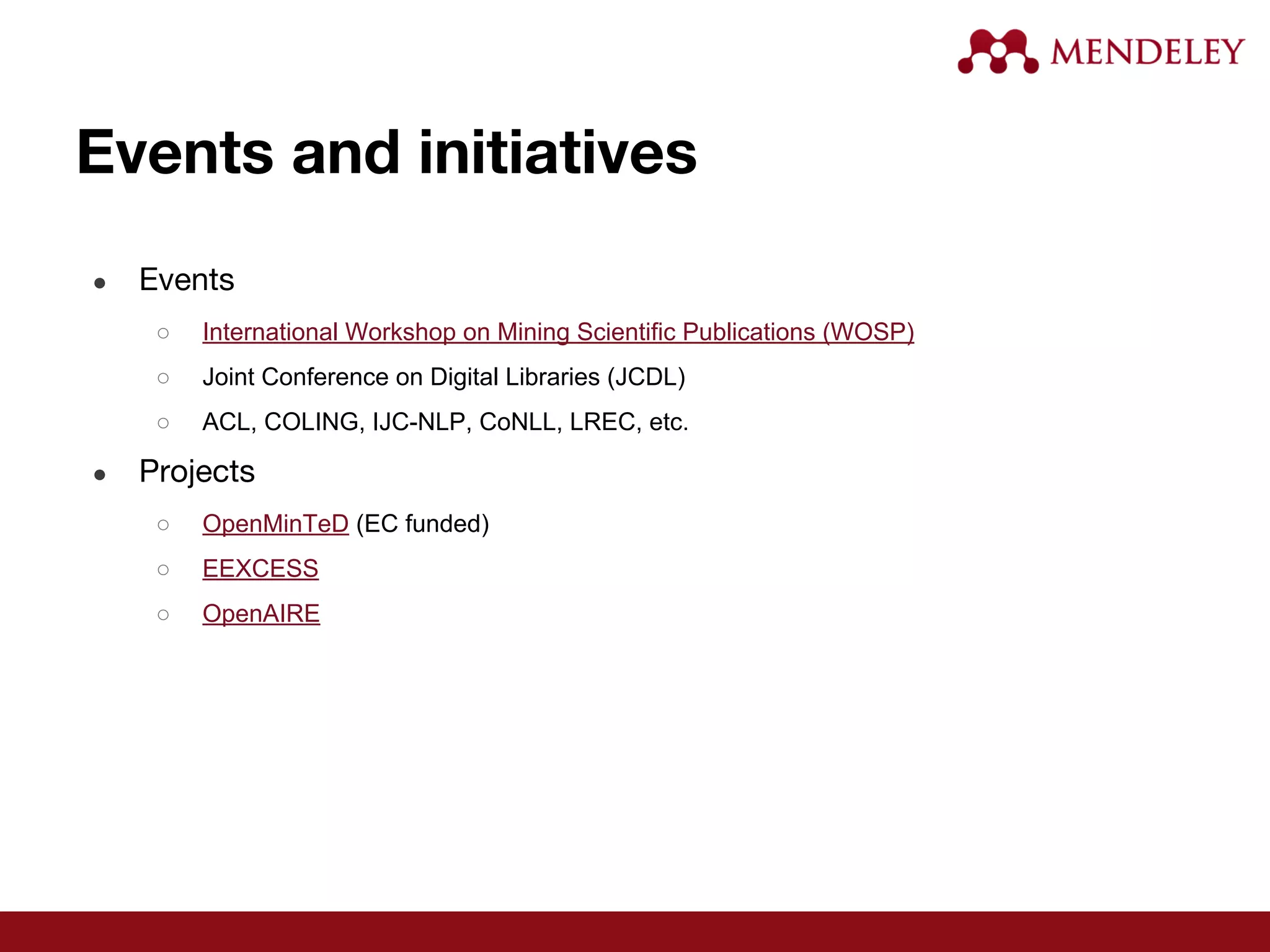Open the EEXCESS project link

(260, 568)
